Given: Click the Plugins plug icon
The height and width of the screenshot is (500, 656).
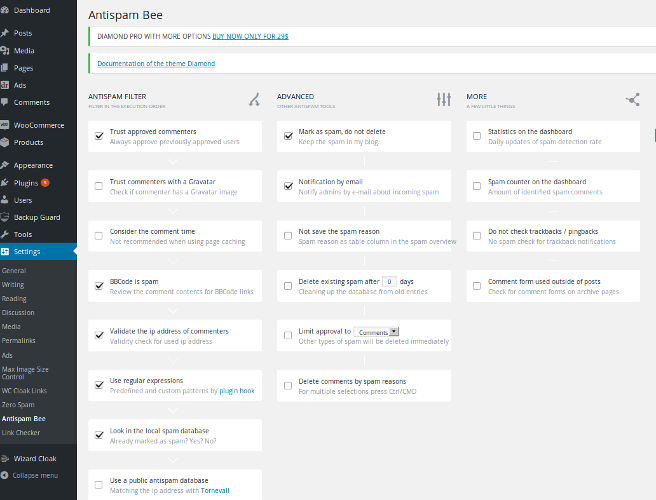Looking at the screenshot, I should [x=5, y=183].
